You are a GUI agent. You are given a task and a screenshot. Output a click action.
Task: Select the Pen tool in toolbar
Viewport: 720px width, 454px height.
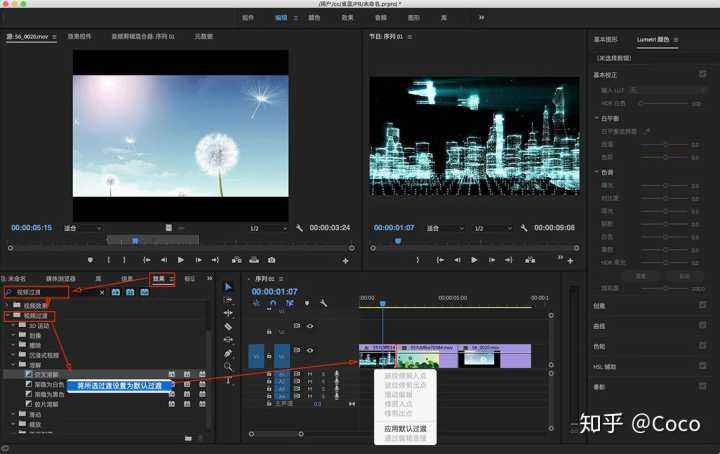(x=228, y=353)
